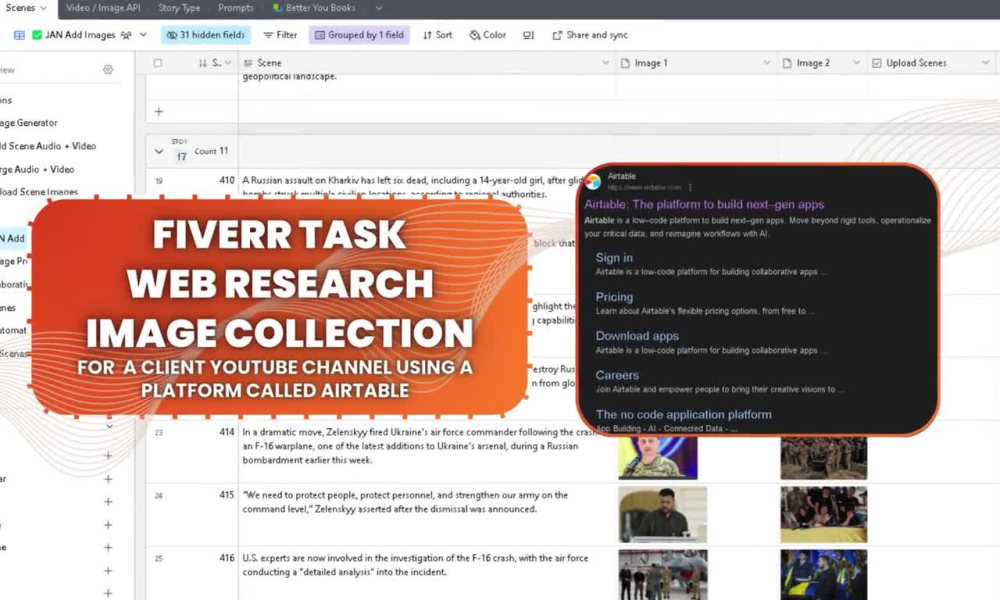
Task: Click the Image 2 attachment field icon
Action: pos(787,63)
